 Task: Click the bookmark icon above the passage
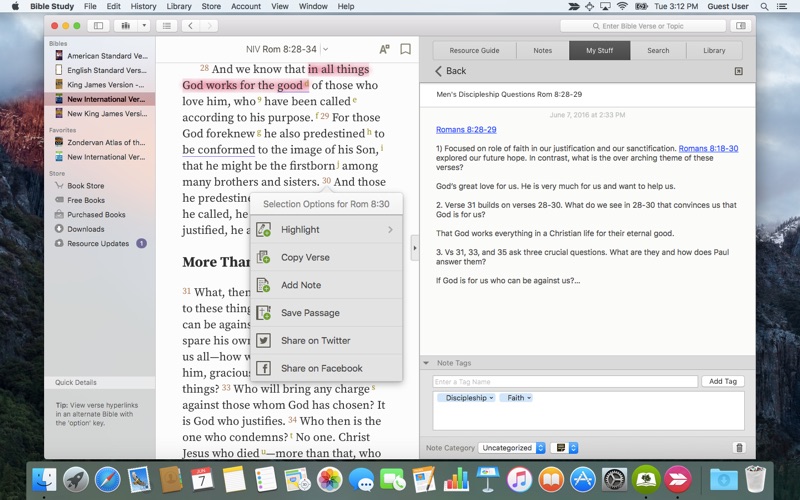pos(405,49)
